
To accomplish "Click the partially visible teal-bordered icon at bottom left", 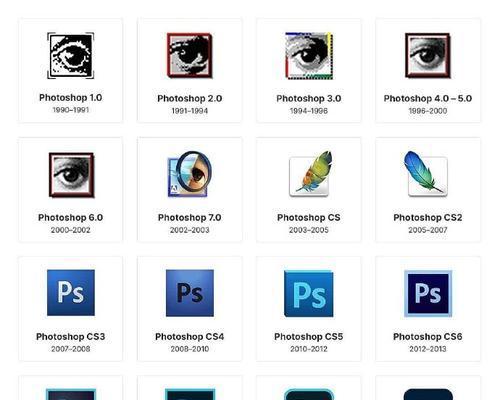I will [x=71, y=394].
